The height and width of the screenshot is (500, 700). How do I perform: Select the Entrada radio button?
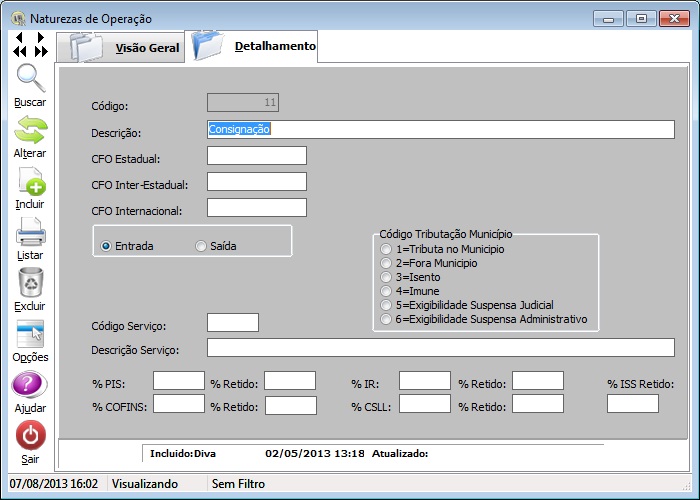tap(106, 246)
